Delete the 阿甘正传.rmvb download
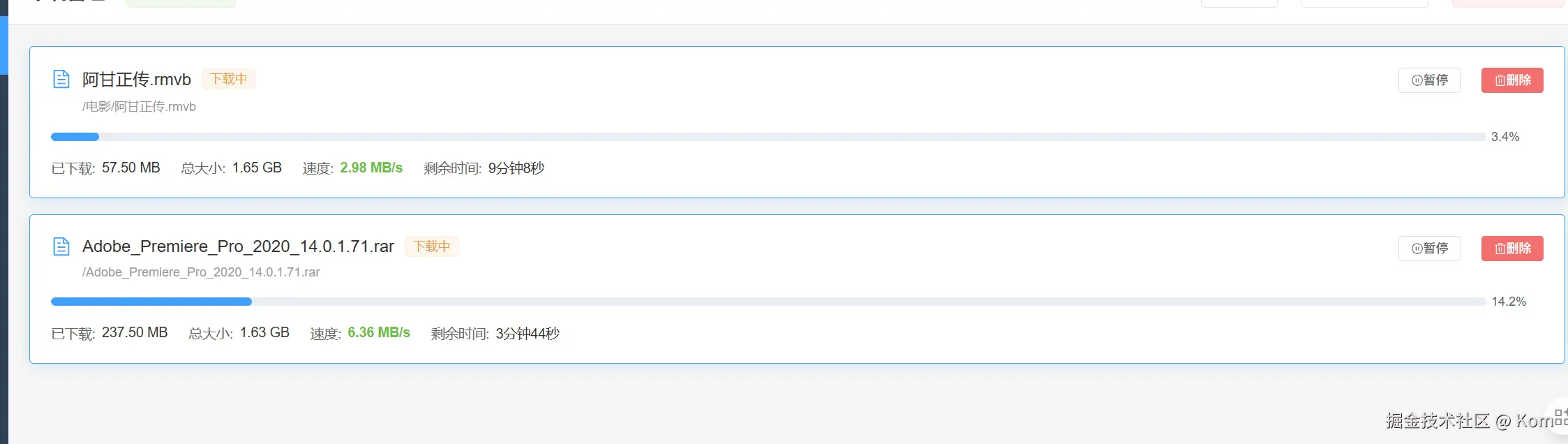 pos(1512,80)
